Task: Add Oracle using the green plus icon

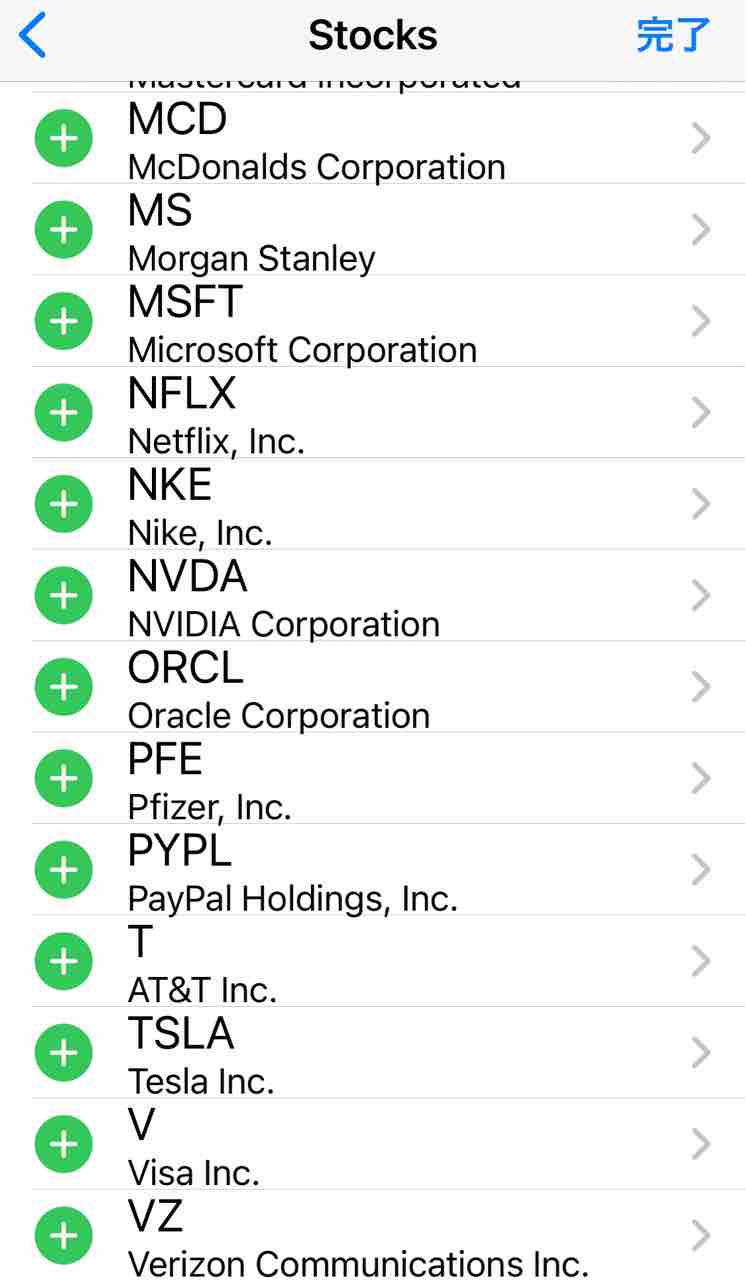Action: [x=64, y=687]
